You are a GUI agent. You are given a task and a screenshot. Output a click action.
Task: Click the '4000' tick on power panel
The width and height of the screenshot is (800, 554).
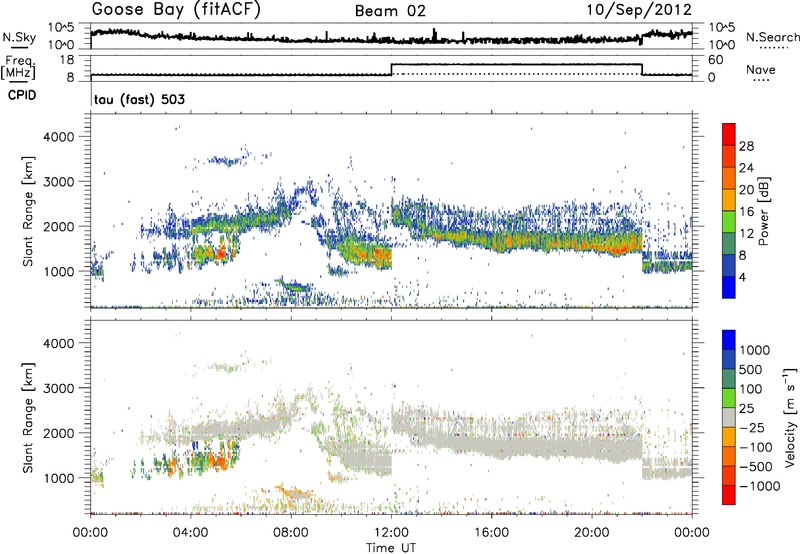pos(59,137)
